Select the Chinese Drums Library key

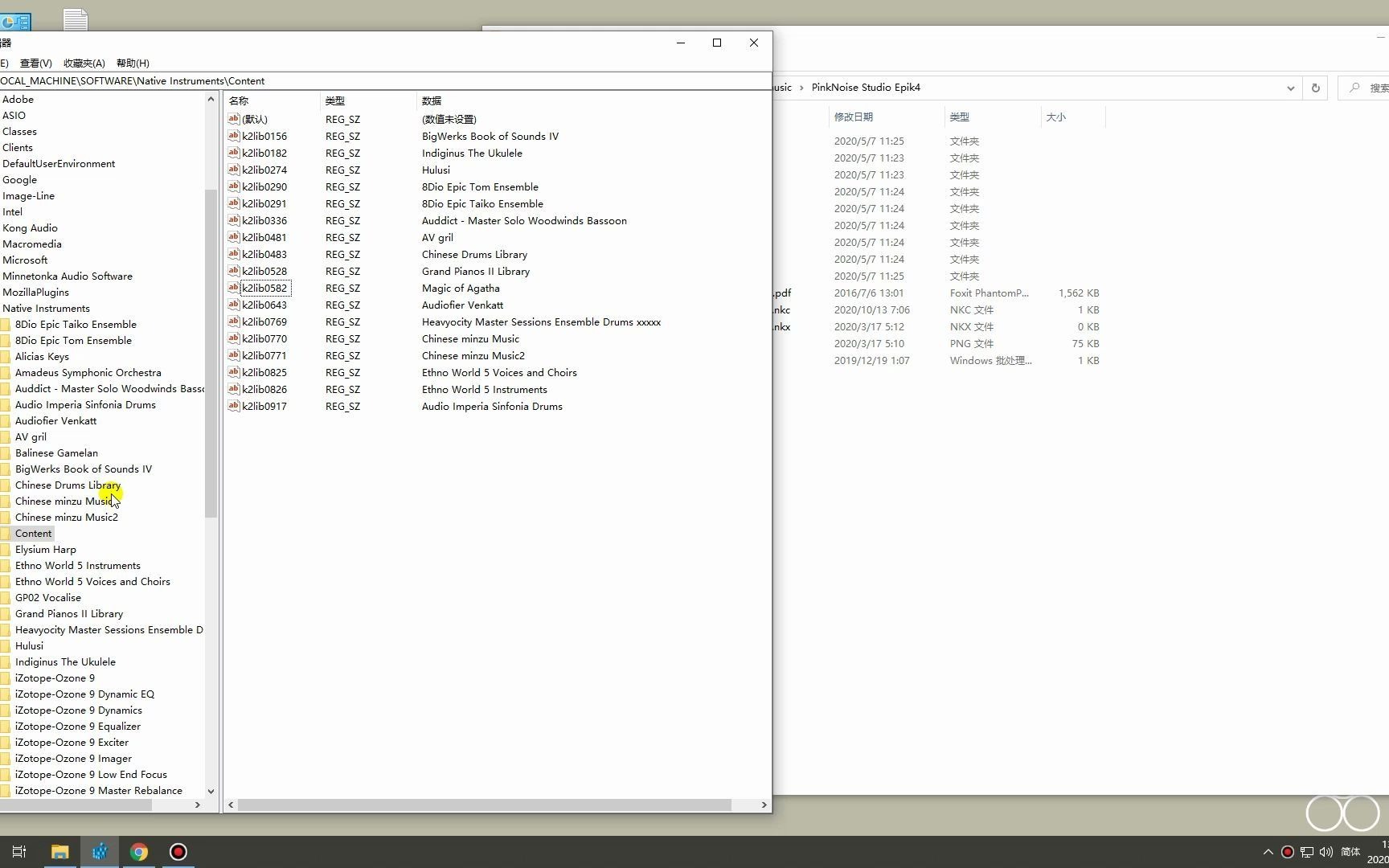[x=68, y=485]
